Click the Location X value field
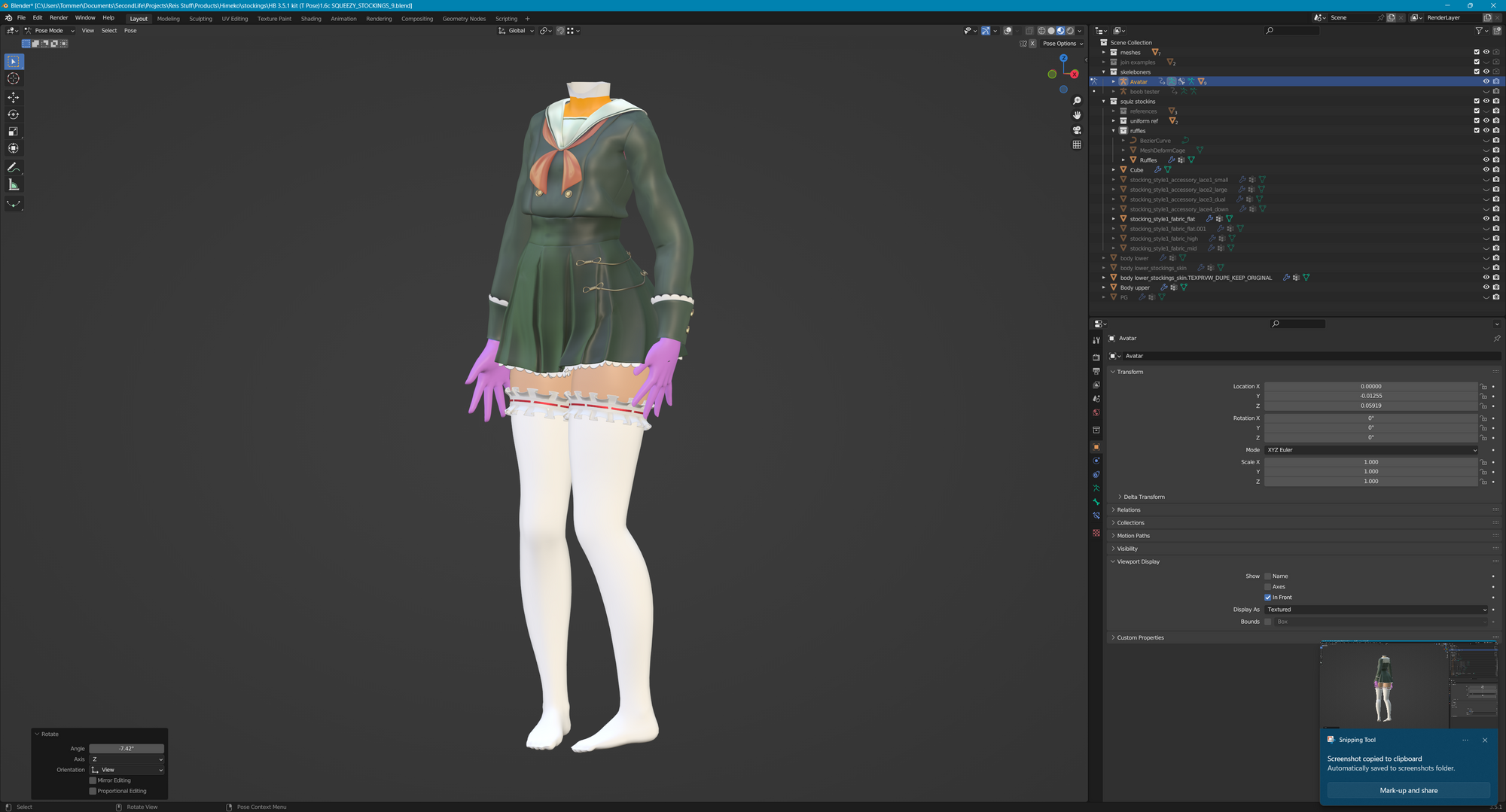The width and height of the screenshot is (1506, 812). tap(1370, 387)
